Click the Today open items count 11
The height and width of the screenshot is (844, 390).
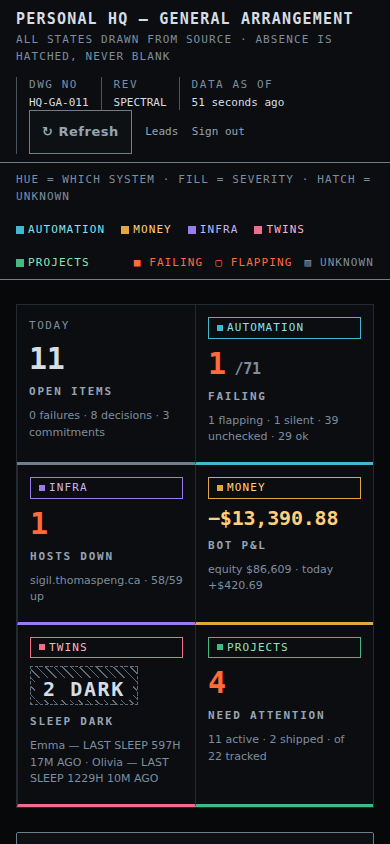47,358
